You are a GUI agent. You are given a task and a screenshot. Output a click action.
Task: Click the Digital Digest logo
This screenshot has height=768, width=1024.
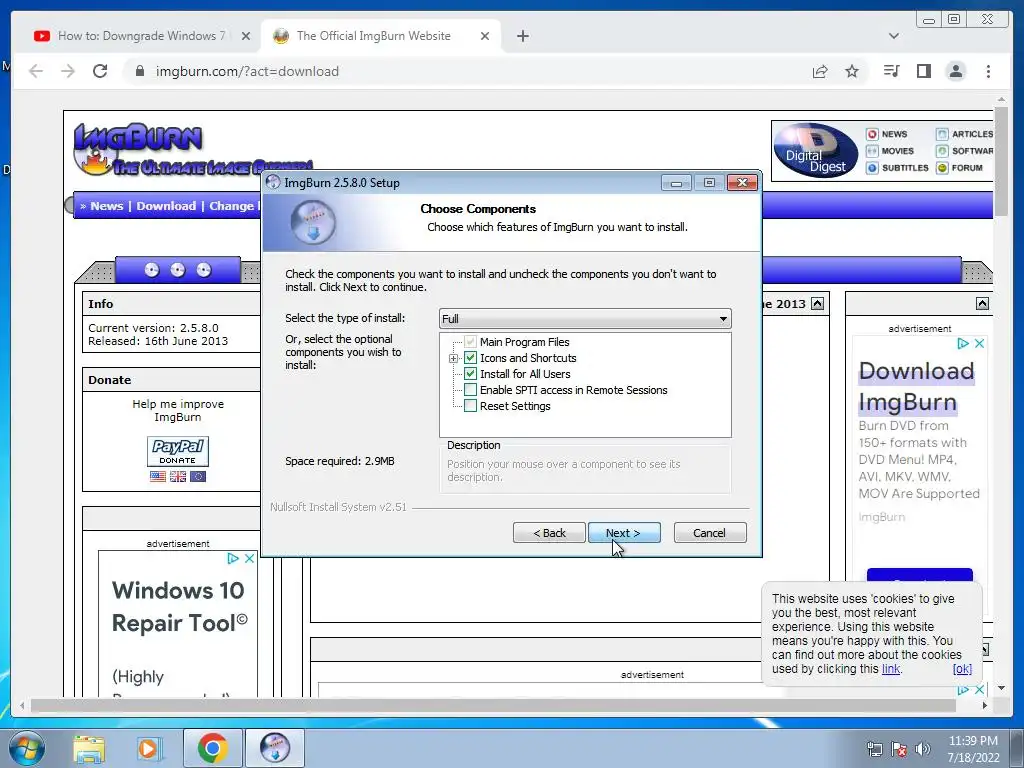[x=816, y=150]
